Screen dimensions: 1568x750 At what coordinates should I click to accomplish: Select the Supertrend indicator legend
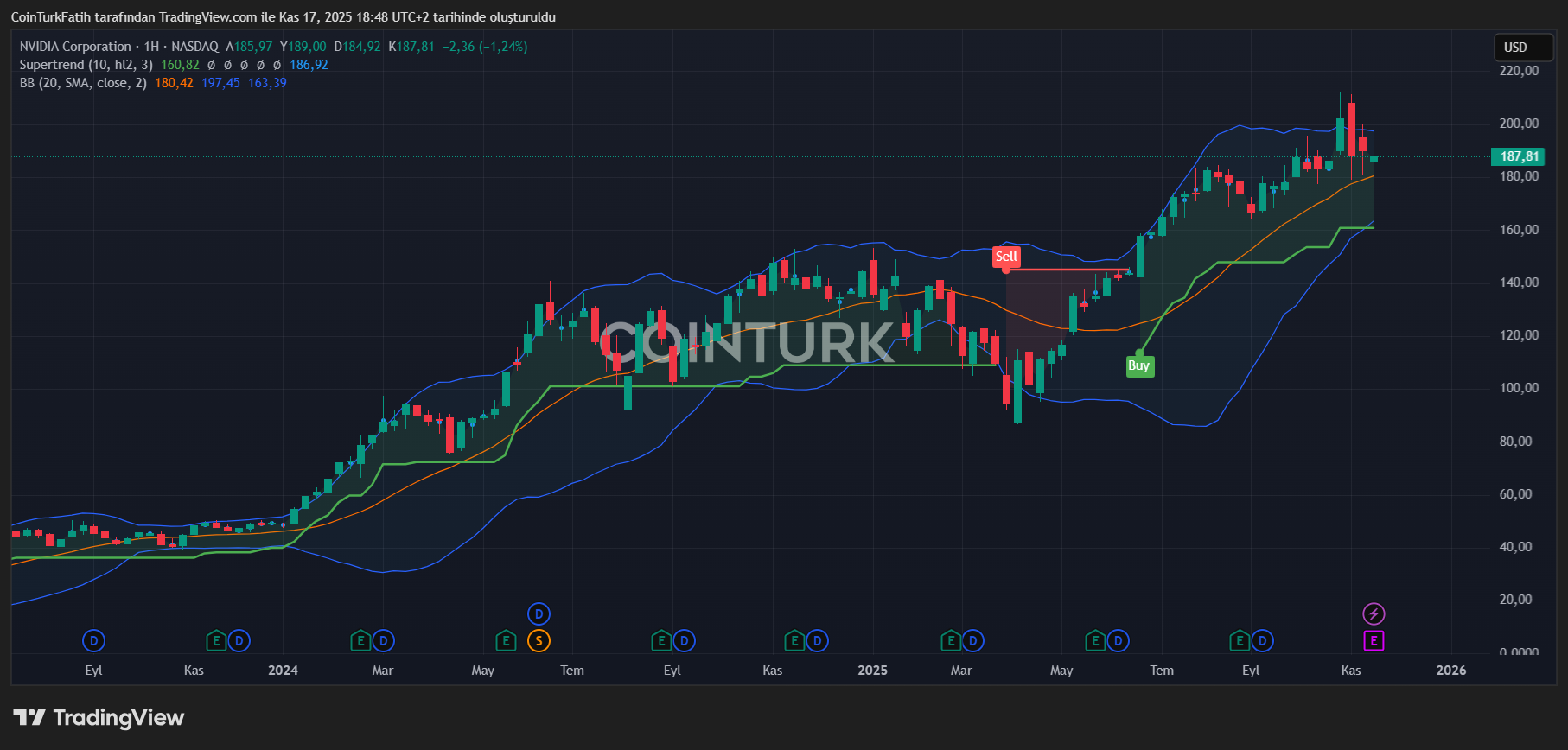coord(86,65)
